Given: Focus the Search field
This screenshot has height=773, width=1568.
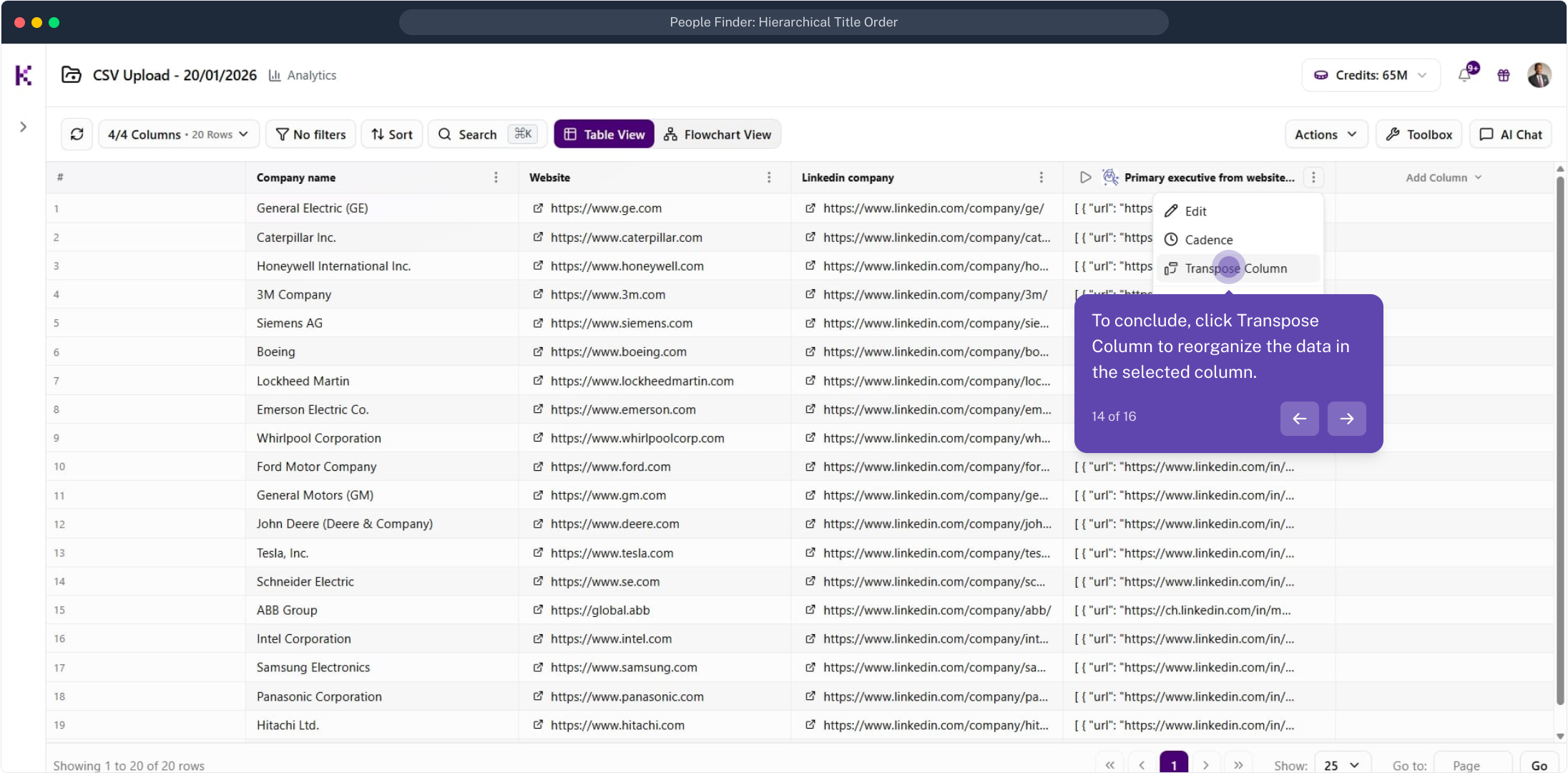Looking at the screenshot, I should 487,135.
